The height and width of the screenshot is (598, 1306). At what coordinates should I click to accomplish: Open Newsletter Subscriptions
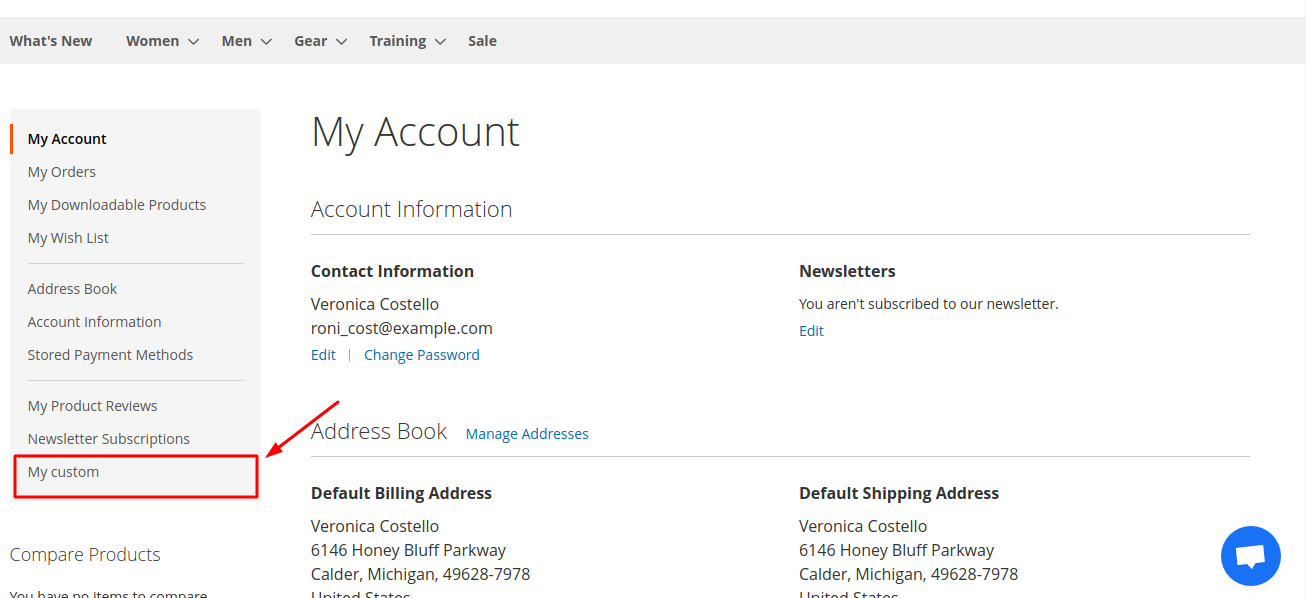[x=108, y=438]
